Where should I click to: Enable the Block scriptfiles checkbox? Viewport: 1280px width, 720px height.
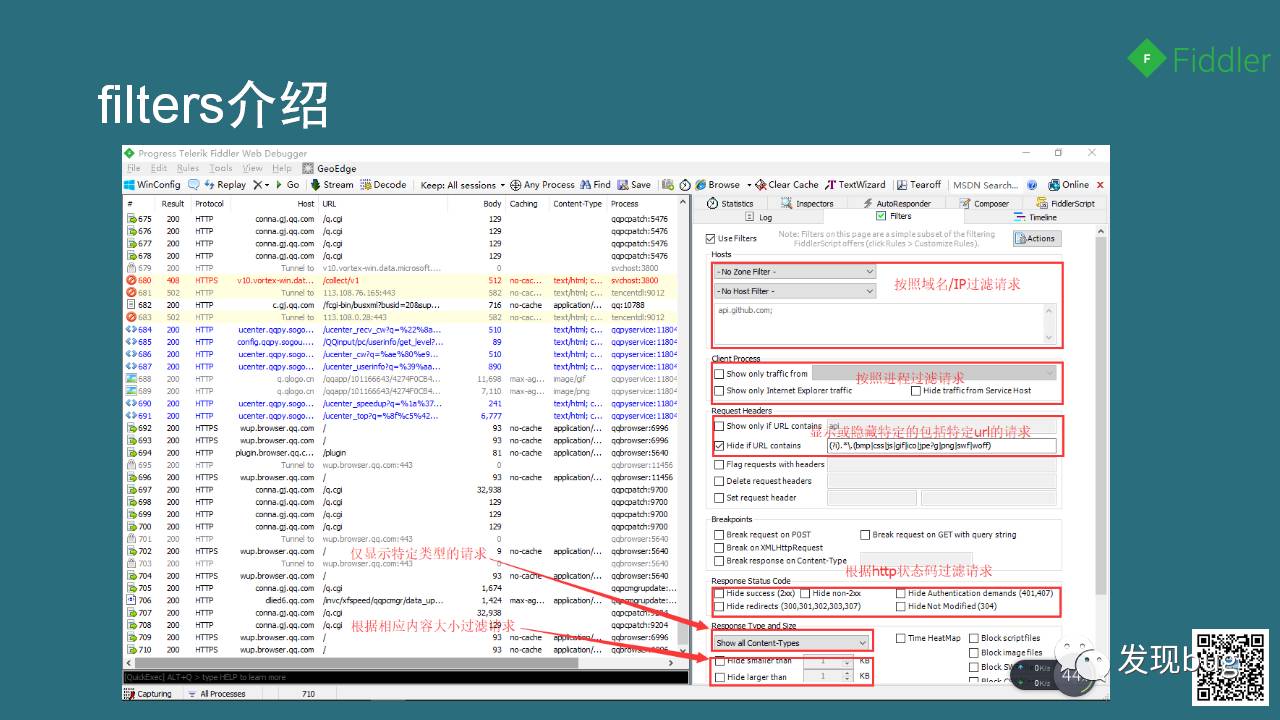(x=974, y=638)
